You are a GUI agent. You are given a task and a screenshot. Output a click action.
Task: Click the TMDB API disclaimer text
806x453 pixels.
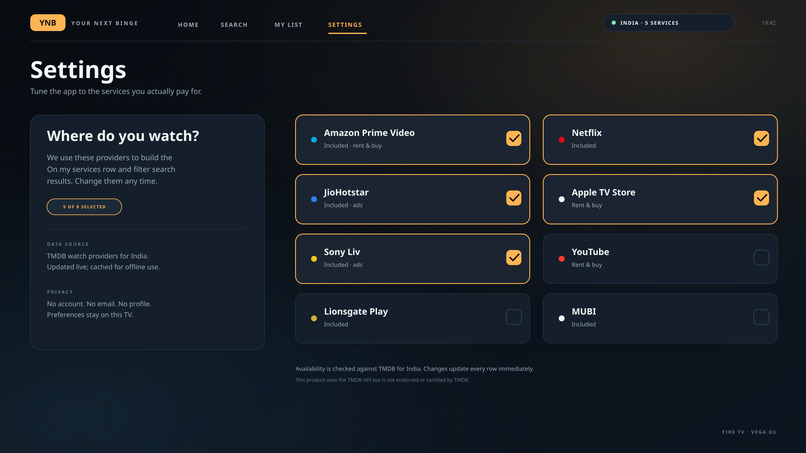tap(382, 380)
